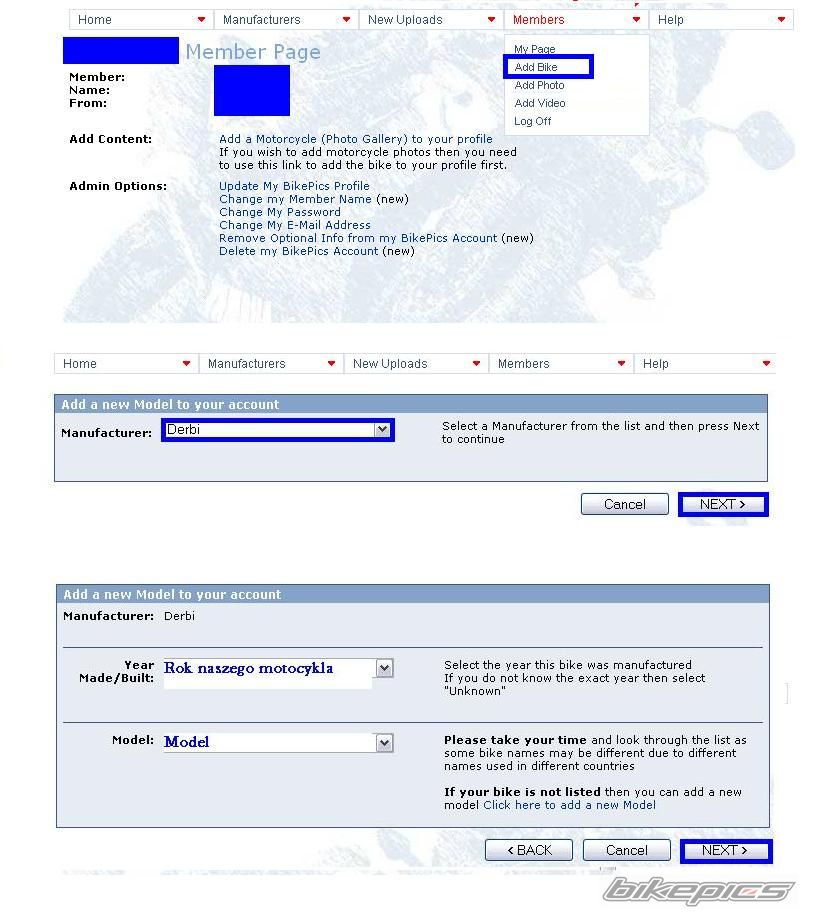This screenshot has width=819, height=914.
Task: Open the red Members menu in top bar
Action: point(577,20)
